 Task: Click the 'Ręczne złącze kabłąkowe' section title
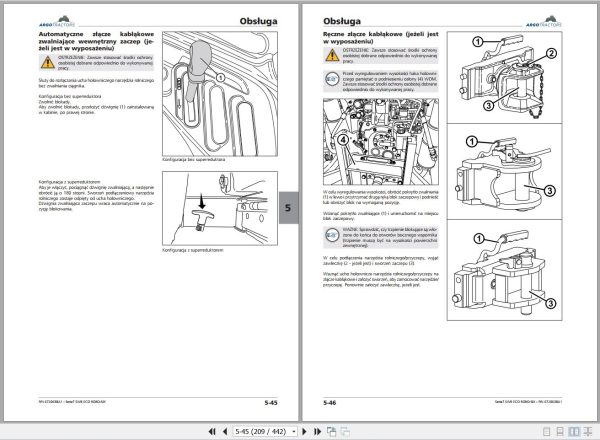(x=381, y=37)
